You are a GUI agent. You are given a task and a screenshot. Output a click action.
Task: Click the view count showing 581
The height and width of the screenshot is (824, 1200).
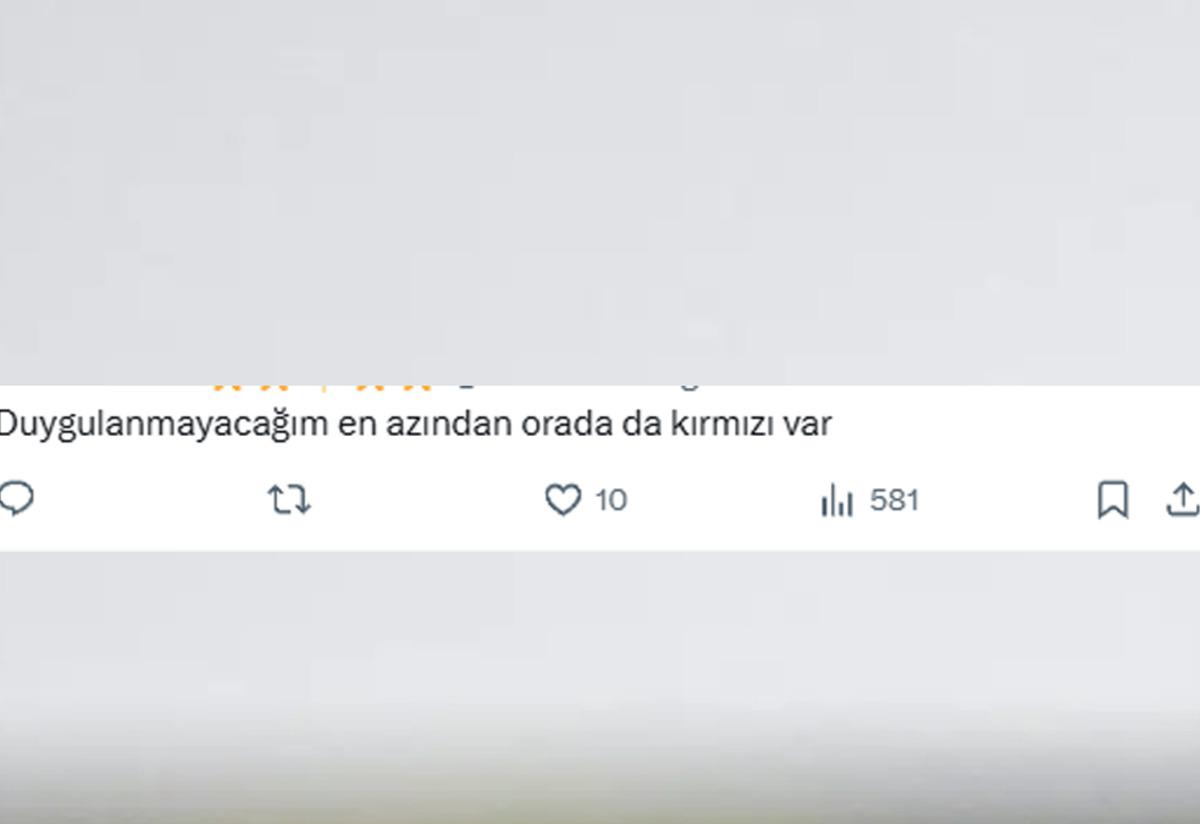tap(894, 500)
